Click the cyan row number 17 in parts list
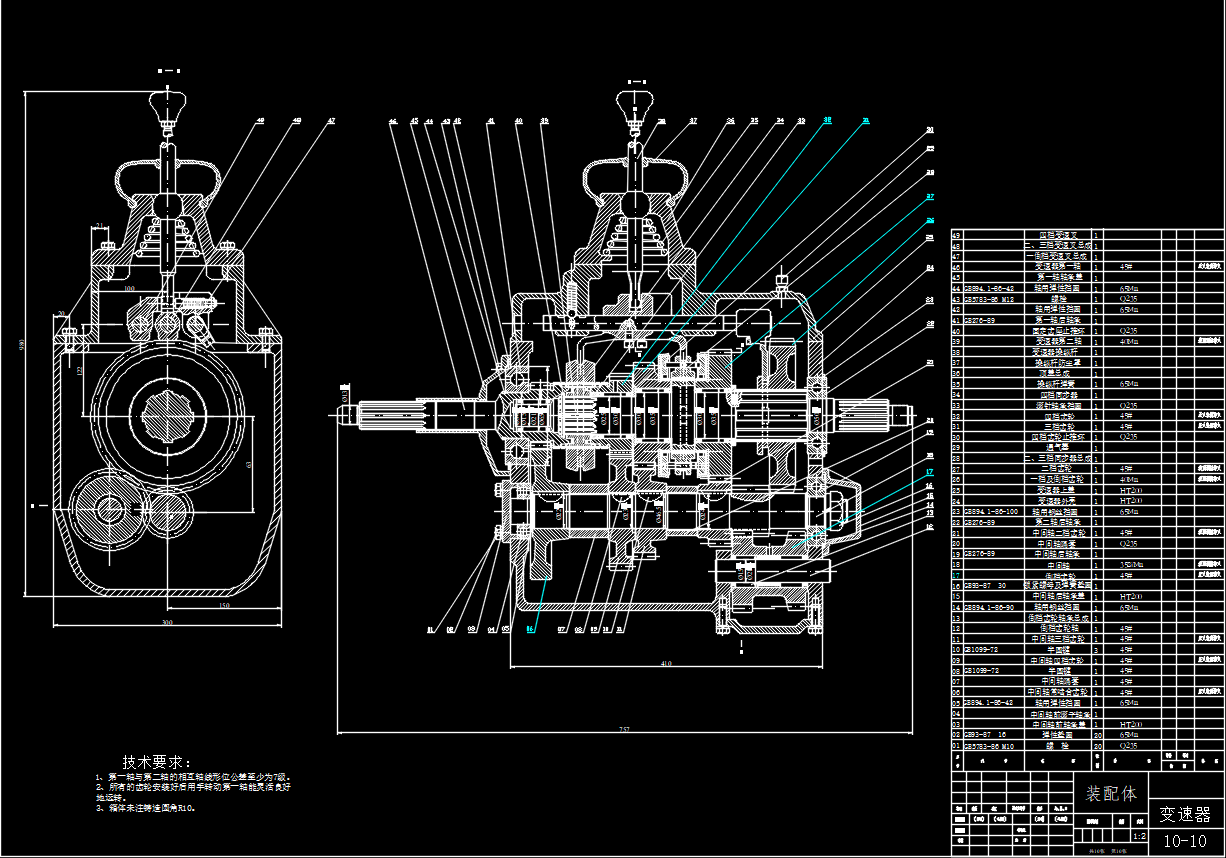 pos(956,575)
